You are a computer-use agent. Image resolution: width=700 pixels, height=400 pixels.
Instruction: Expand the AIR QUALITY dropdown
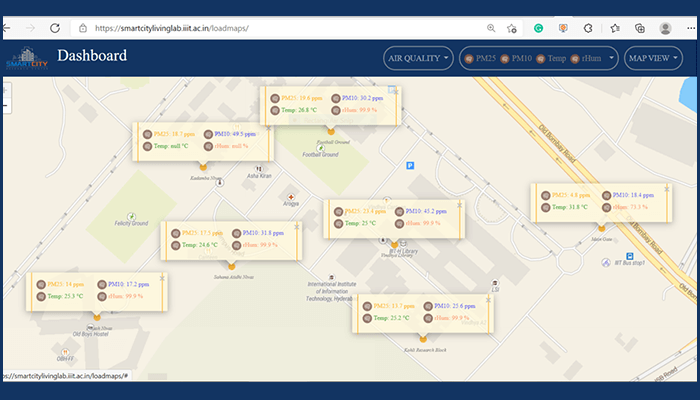point(418,59)
